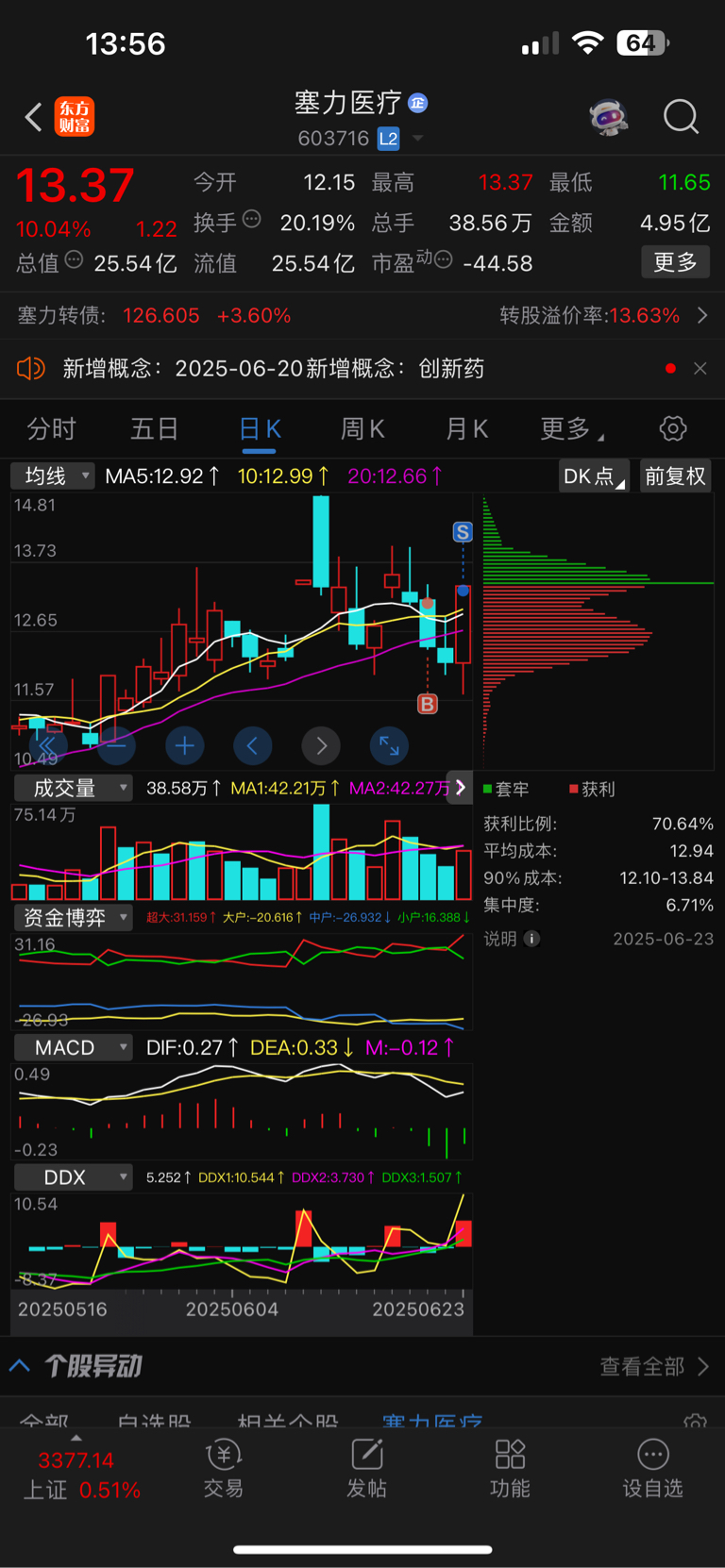Zoom in chart with plus button
This screenshot has height=1568, width=725.
click(185, 746)
